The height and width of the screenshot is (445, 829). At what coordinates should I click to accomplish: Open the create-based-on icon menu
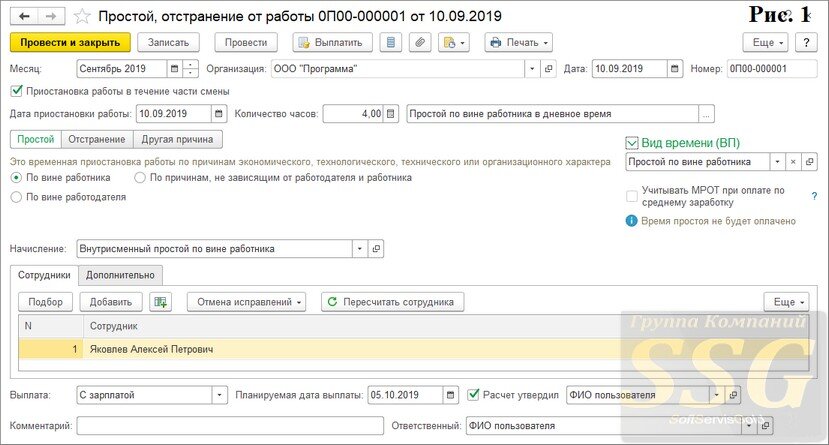pos(454,42)
